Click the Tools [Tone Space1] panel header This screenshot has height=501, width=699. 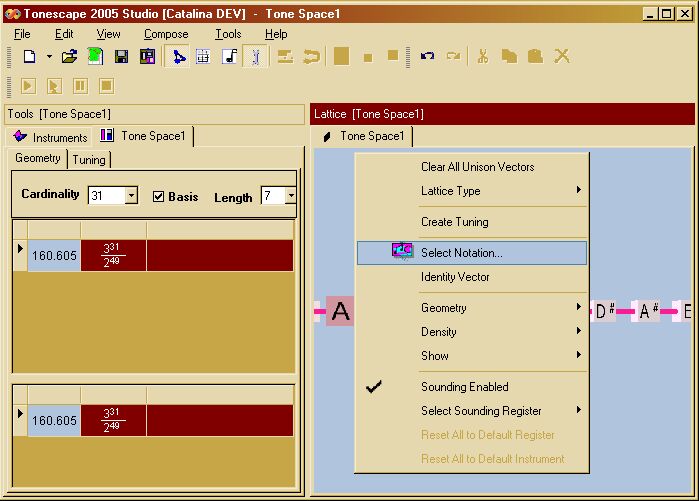coord(154,114)
